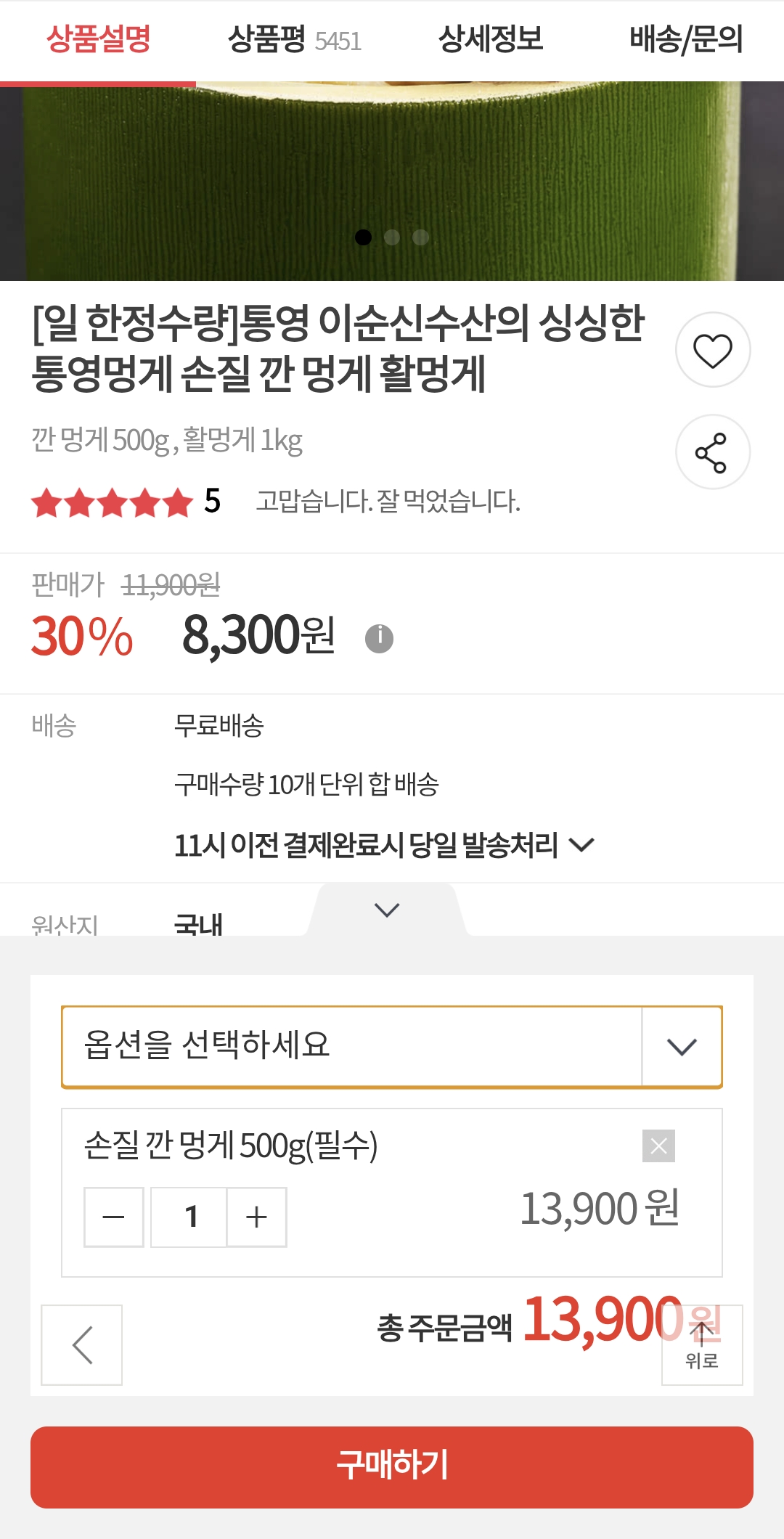Tap the share icon
Viewport: 784px width, 1539px height.
click(713, 452)
